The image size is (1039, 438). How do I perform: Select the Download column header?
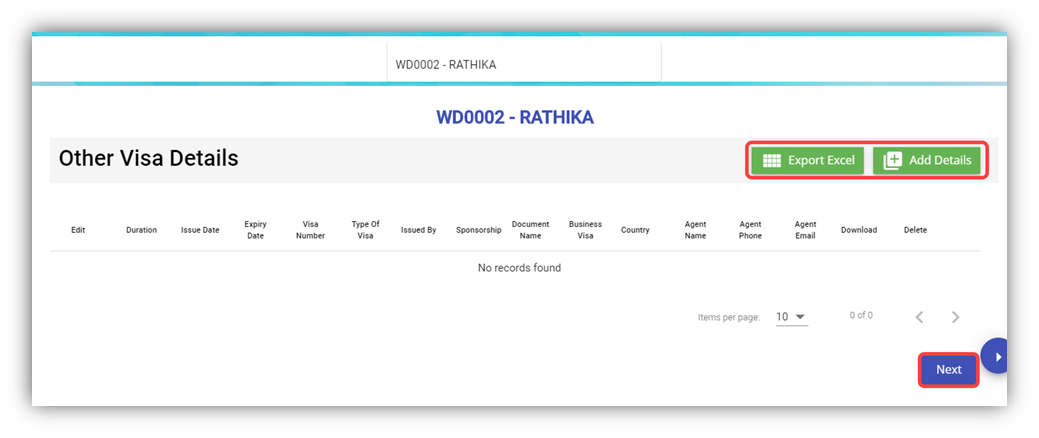point(858,230)
